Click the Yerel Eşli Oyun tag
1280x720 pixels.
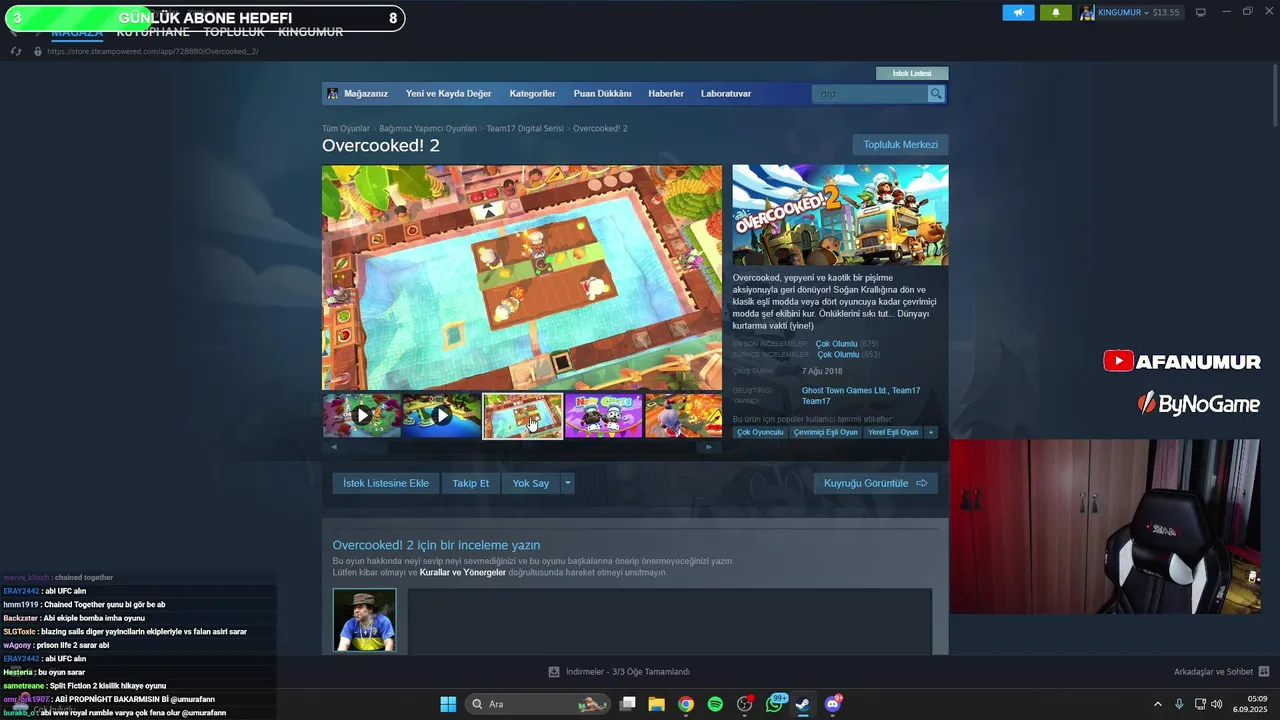coord(893,432)
